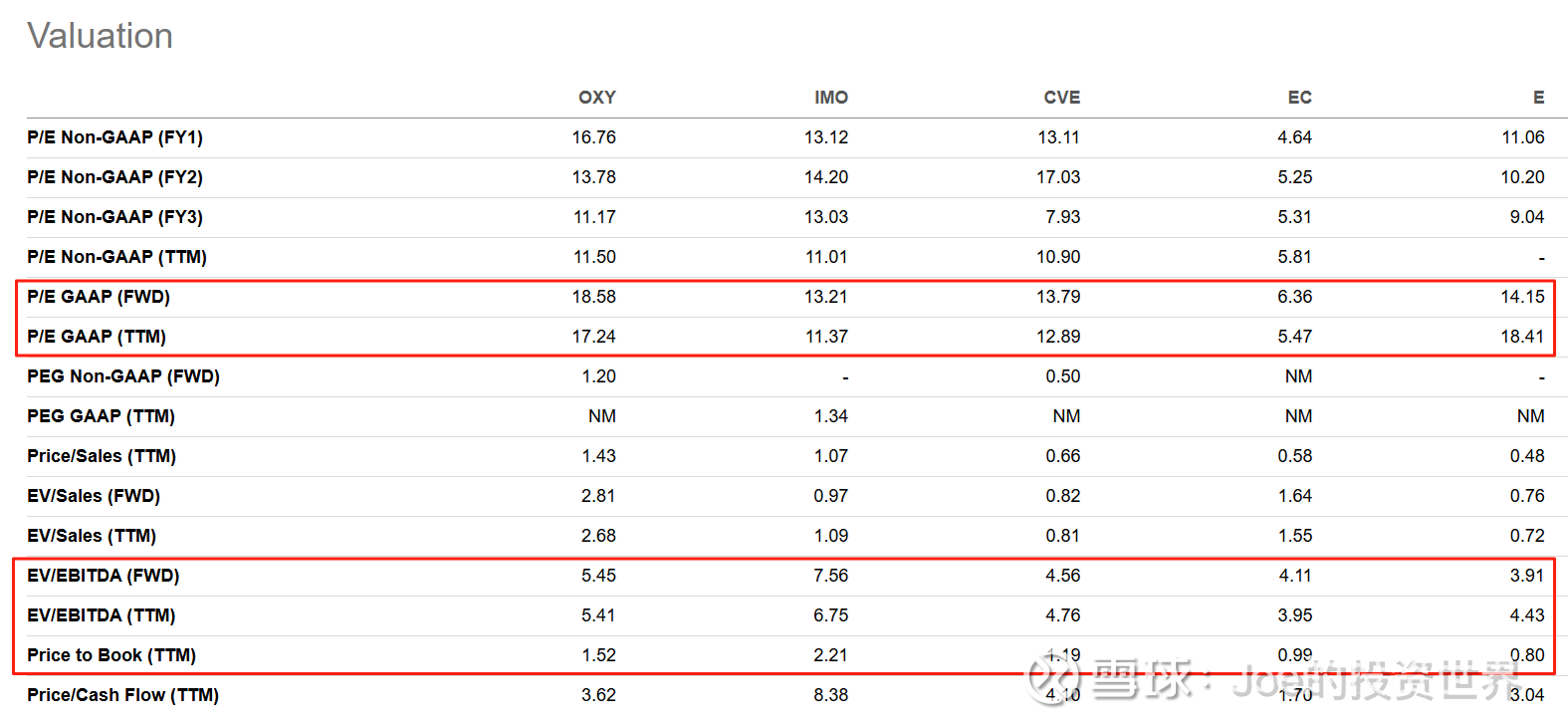Click IMO Price/Cash Flow value 8.38

coord(831,695)
